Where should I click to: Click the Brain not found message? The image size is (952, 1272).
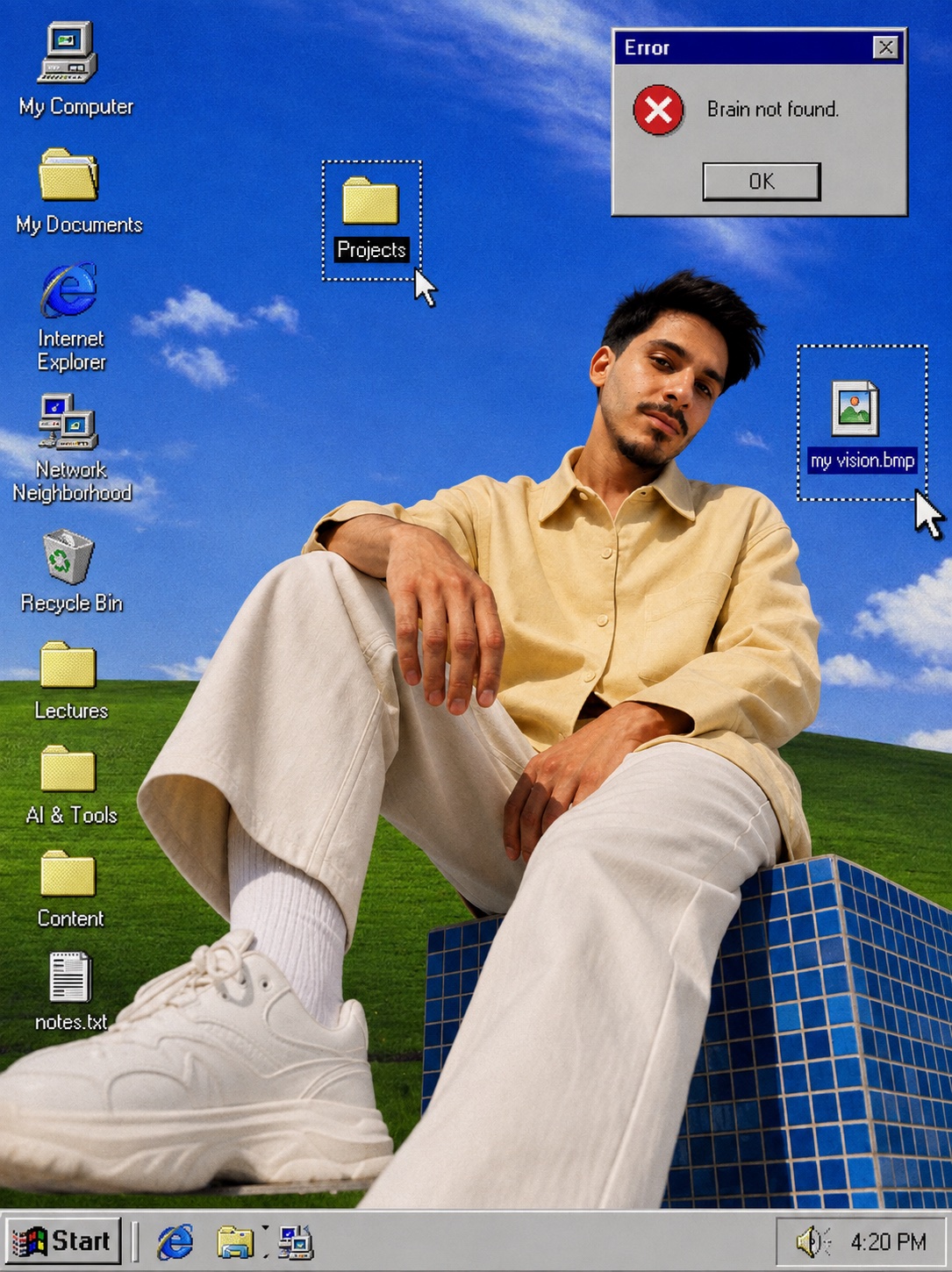[773, 110]
